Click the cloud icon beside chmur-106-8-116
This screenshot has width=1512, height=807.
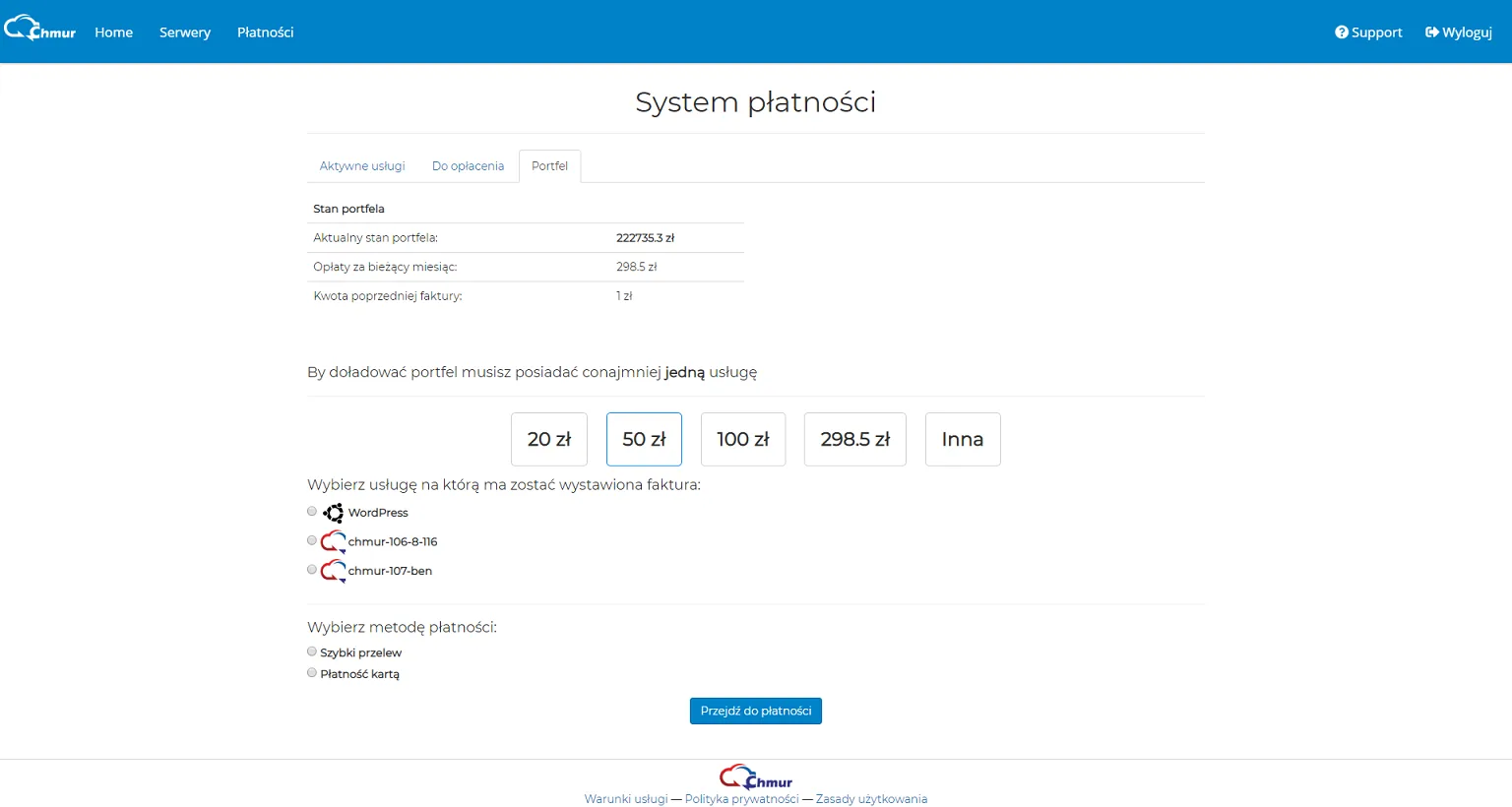tap(334, 541)
